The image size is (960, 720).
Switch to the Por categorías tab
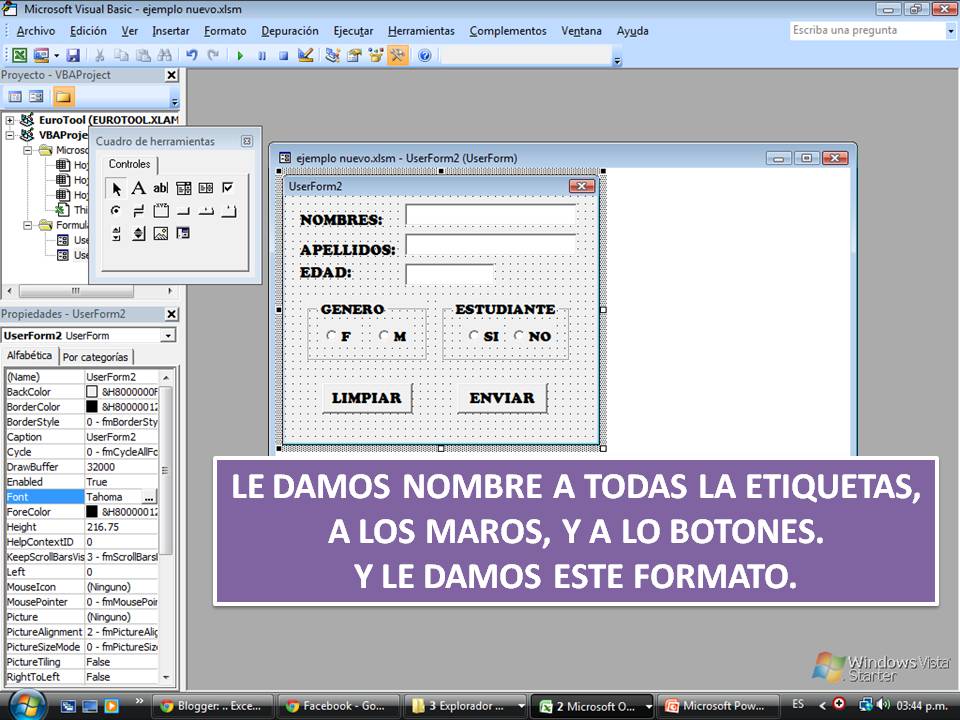(x=96, y=356)
